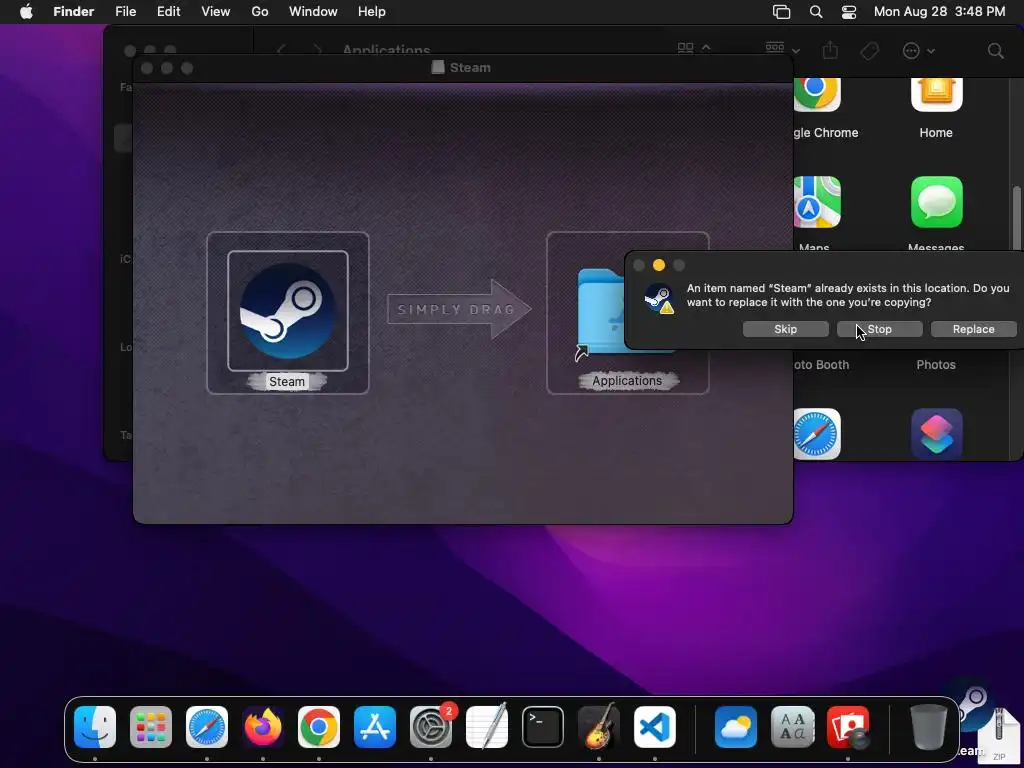Click the Stage Manager icon in menu bar
The height and width of the screenshot is (768, 1024).
coord(781,12)
